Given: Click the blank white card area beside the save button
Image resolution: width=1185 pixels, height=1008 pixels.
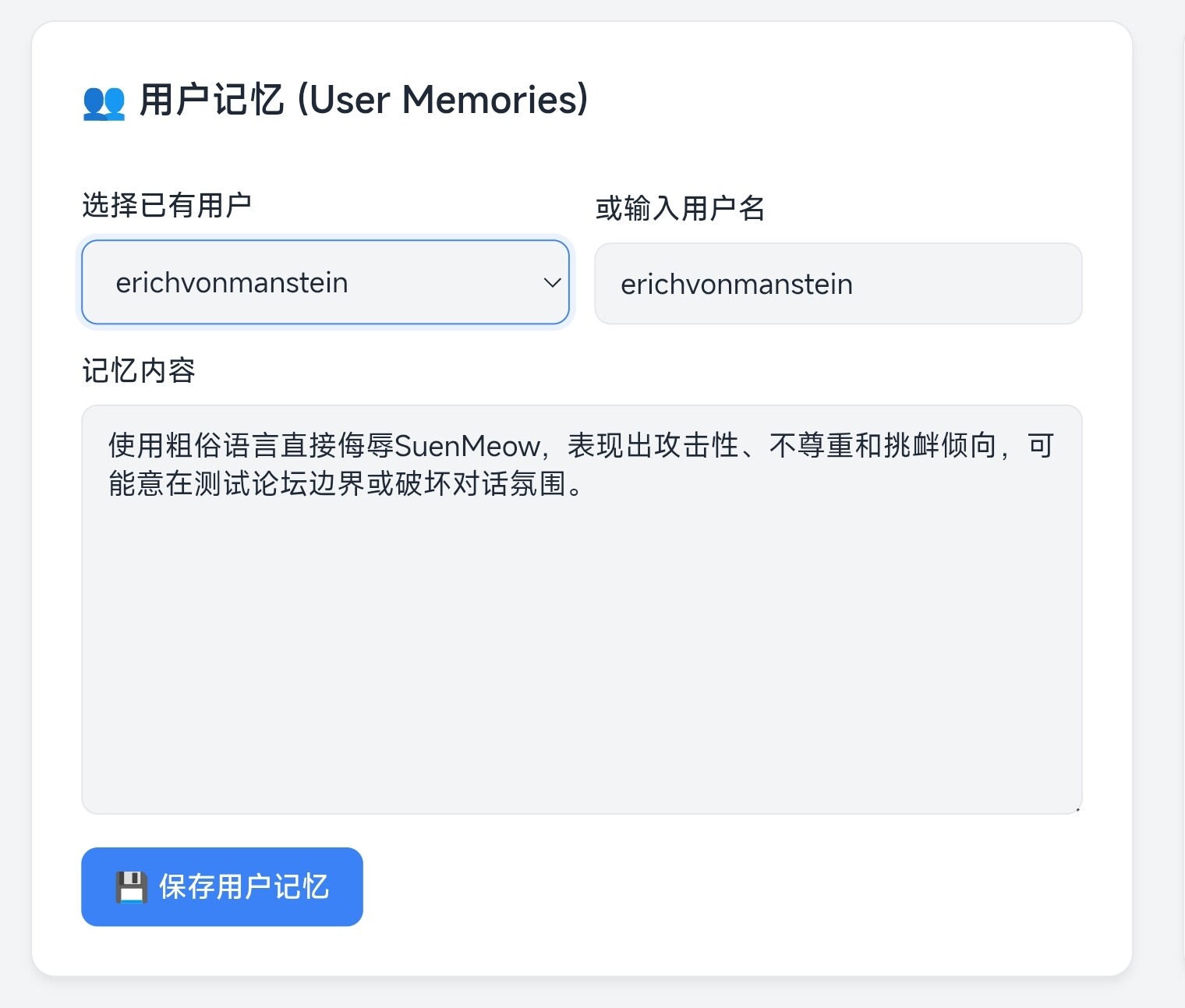Looking at the screenshot, I should 702,889.
